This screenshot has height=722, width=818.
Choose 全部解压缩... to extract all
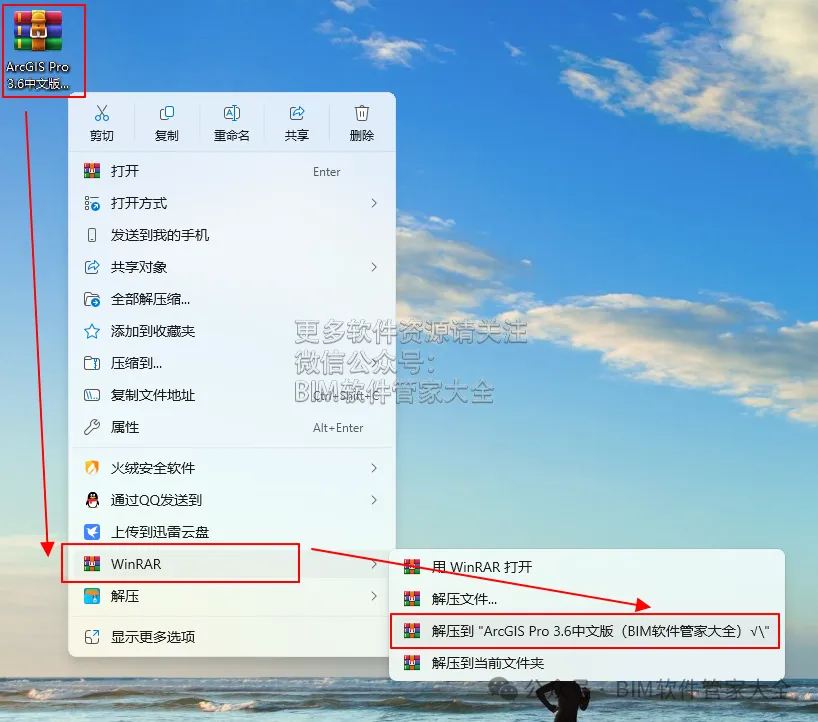[x=232, y=299]
